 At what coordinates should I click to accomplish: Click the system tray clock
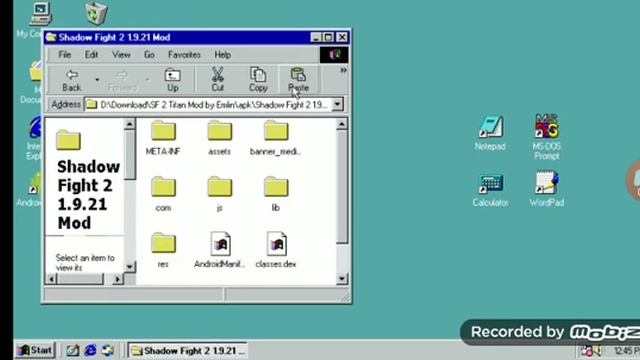pyautogui.click(x=627, y=351)
